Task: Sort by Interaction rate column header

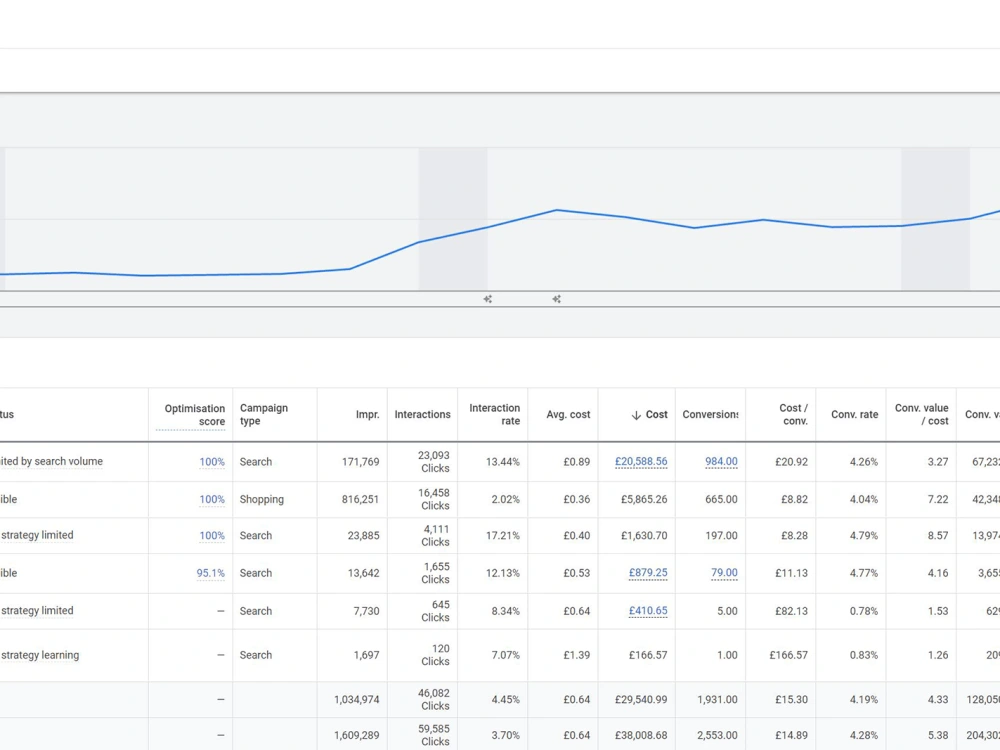Action: [494, 415]
